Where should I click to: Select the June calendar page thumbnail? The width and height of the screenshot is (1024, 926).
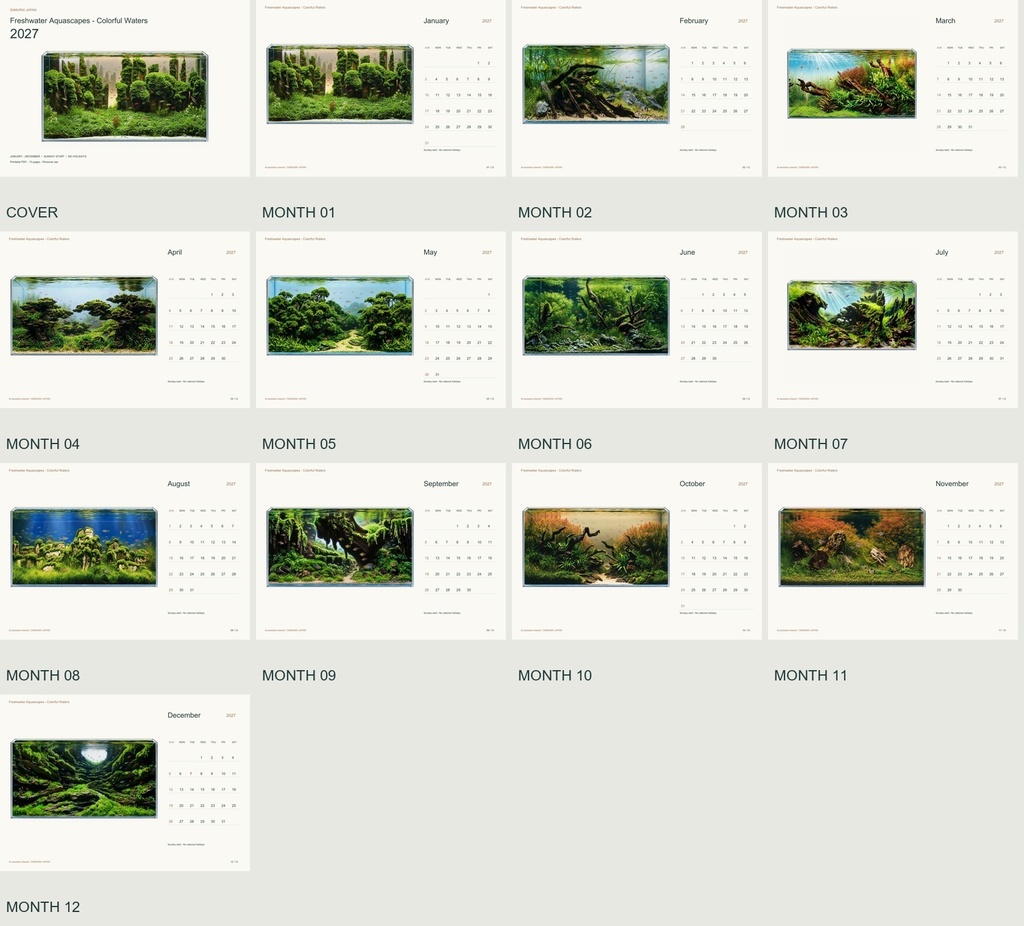coord(637,320)
